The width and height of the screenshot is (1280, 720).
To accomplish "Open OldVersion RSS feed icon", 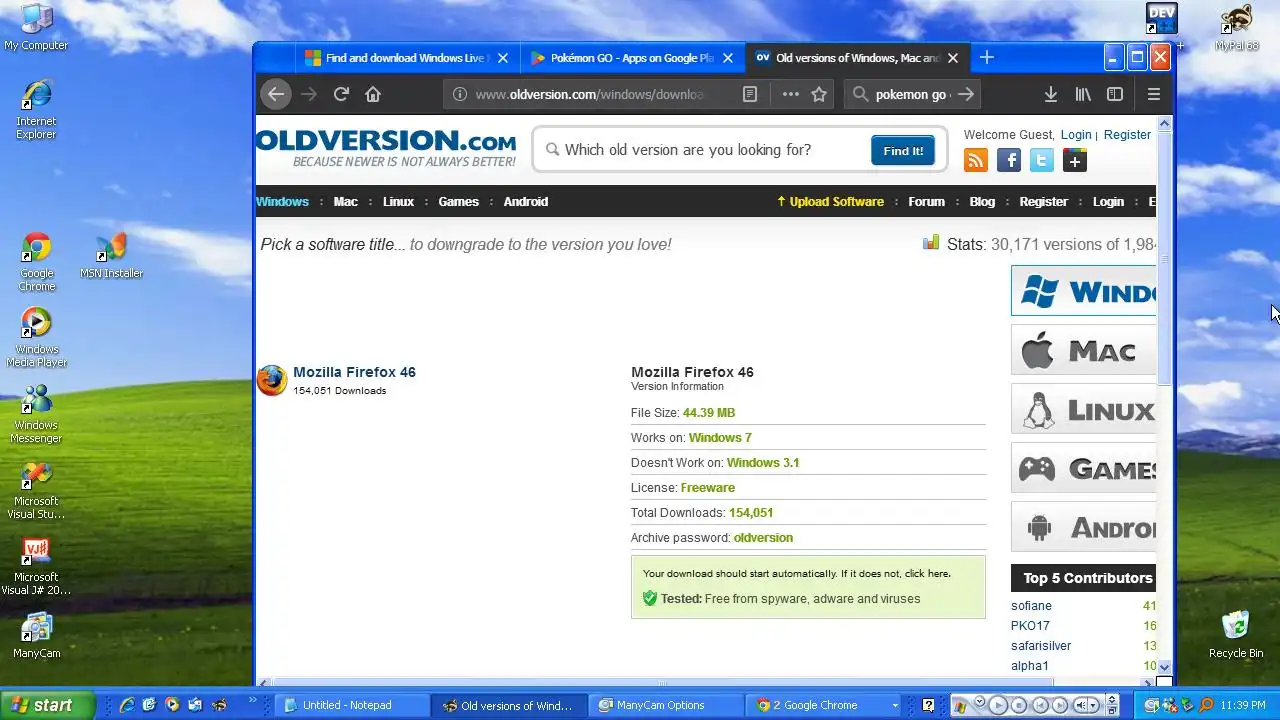I will 975,160.
